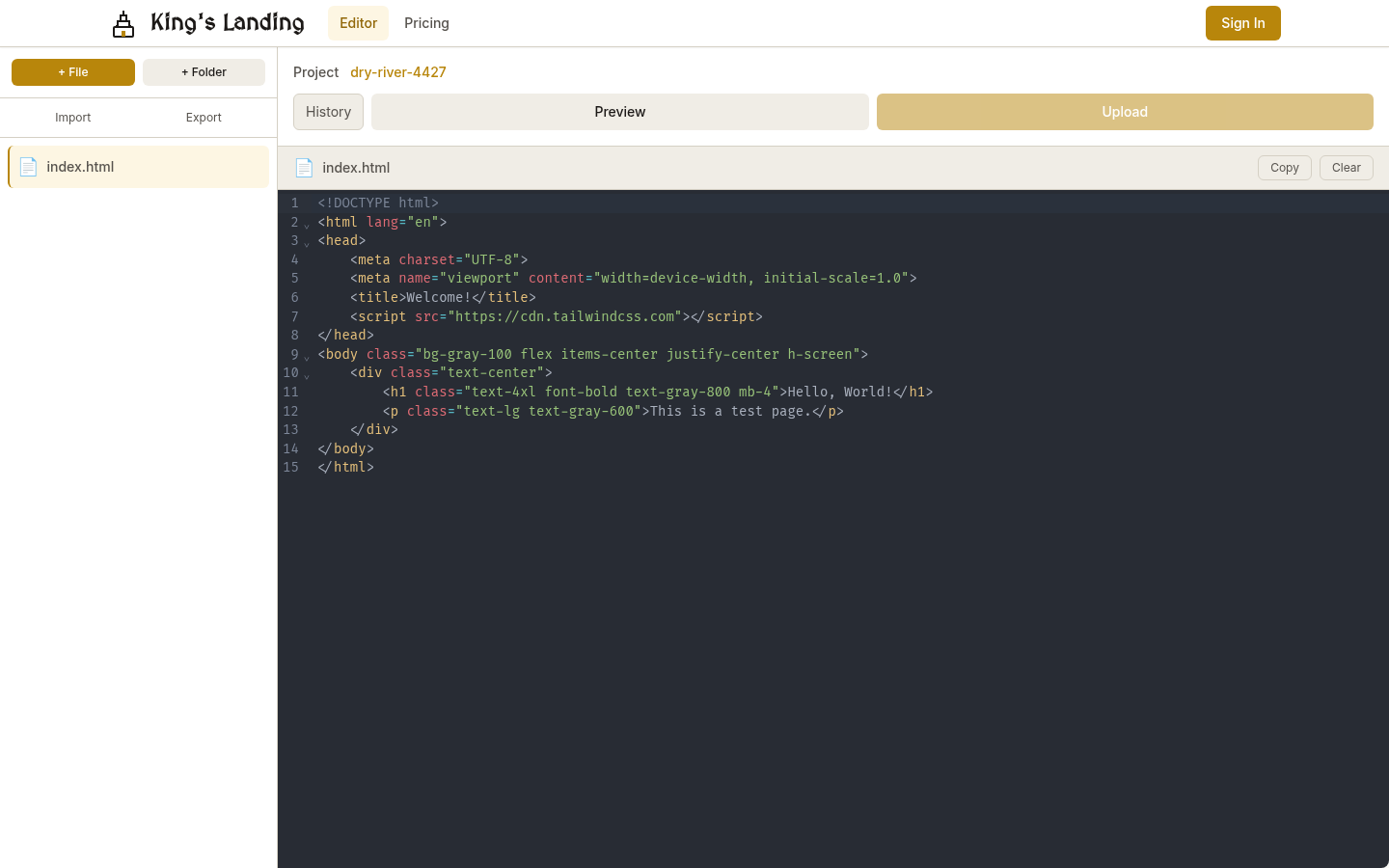Image resolution: width=1389 pixels, height=868 pixels.
Task: Click the project name dry-river-4427
Action: [x=398, y=72]
